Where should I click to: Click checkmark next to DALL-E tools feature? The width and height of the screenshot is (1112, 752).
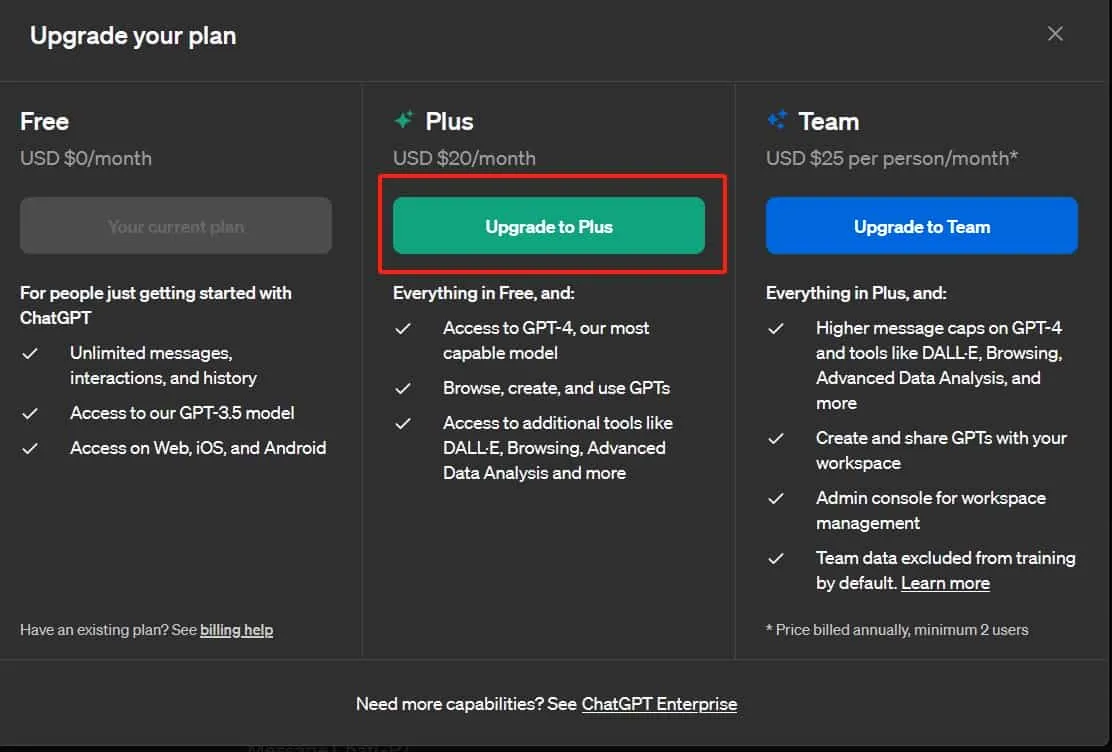point(403,423)
